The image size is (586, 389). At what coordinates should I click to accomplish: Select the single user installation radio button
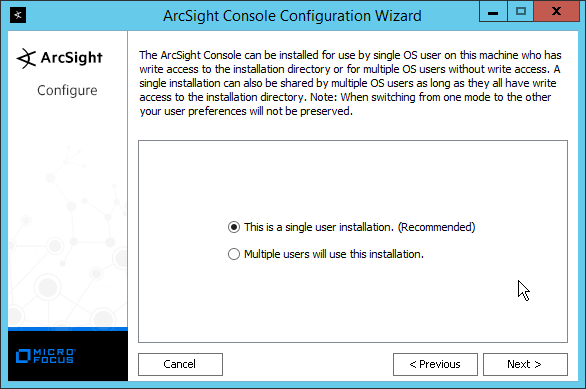pos(234,227)
